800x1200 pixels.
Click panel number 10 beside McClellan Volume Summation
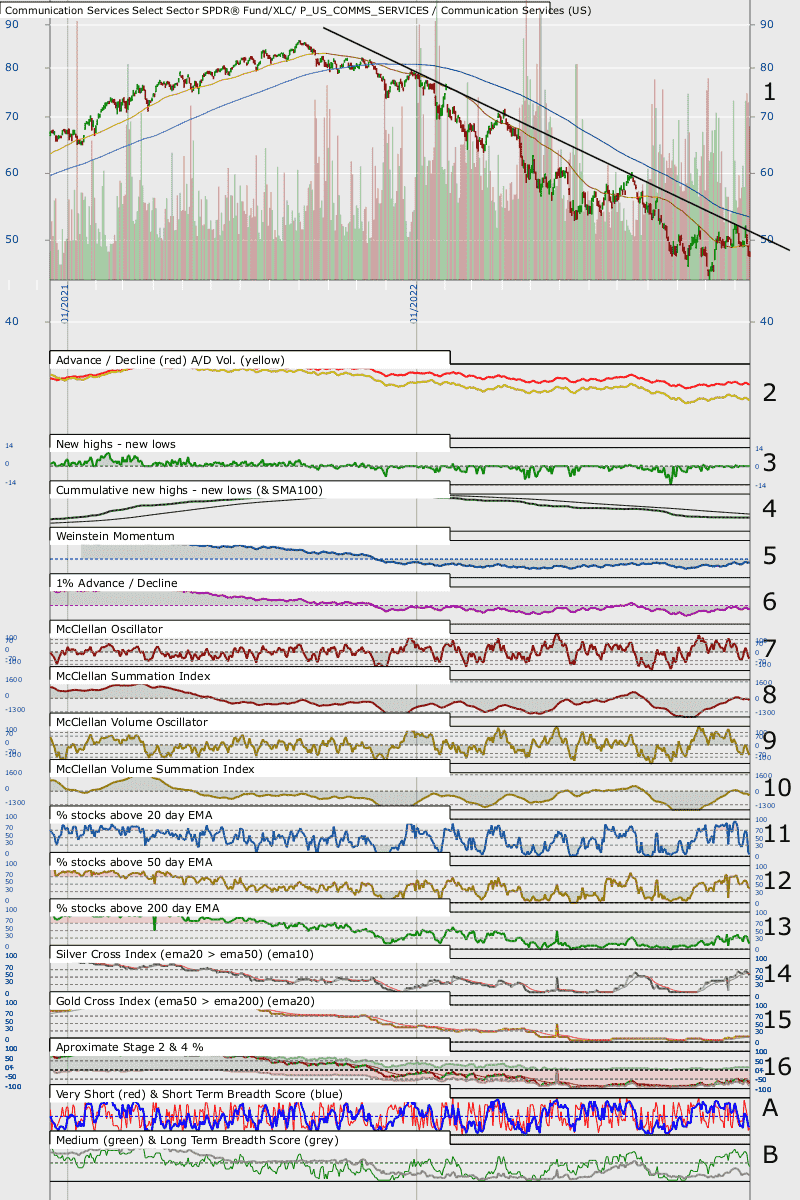(777, 788)
